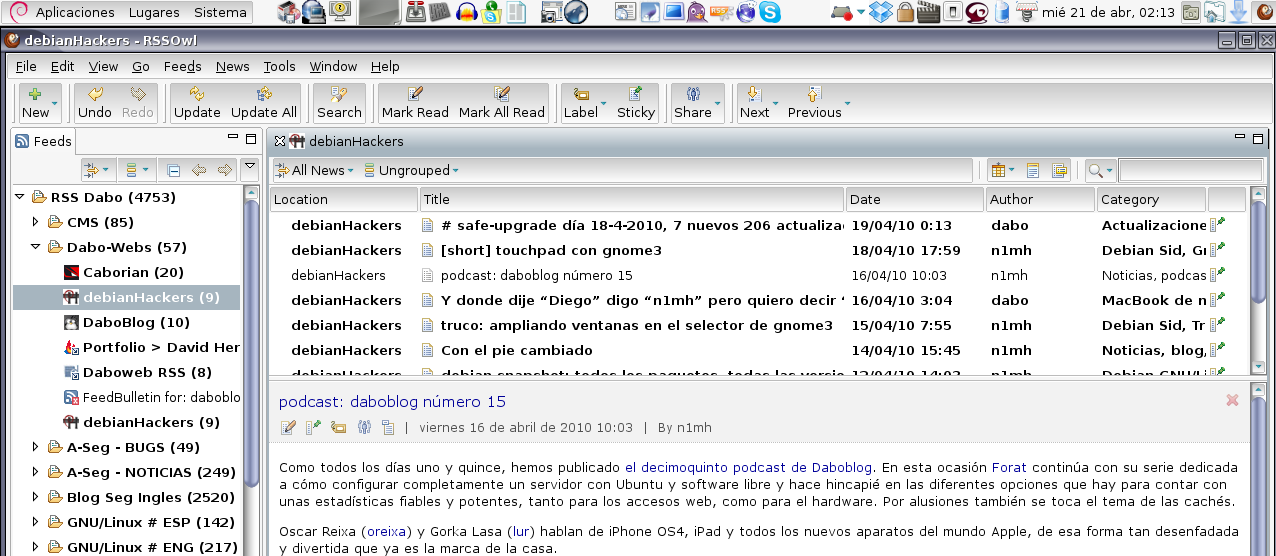The height and width of the screenshot is (556, 1276).
Task: Switch to headlines layout icon with yellow overlay
Action: pos(1059,170)
